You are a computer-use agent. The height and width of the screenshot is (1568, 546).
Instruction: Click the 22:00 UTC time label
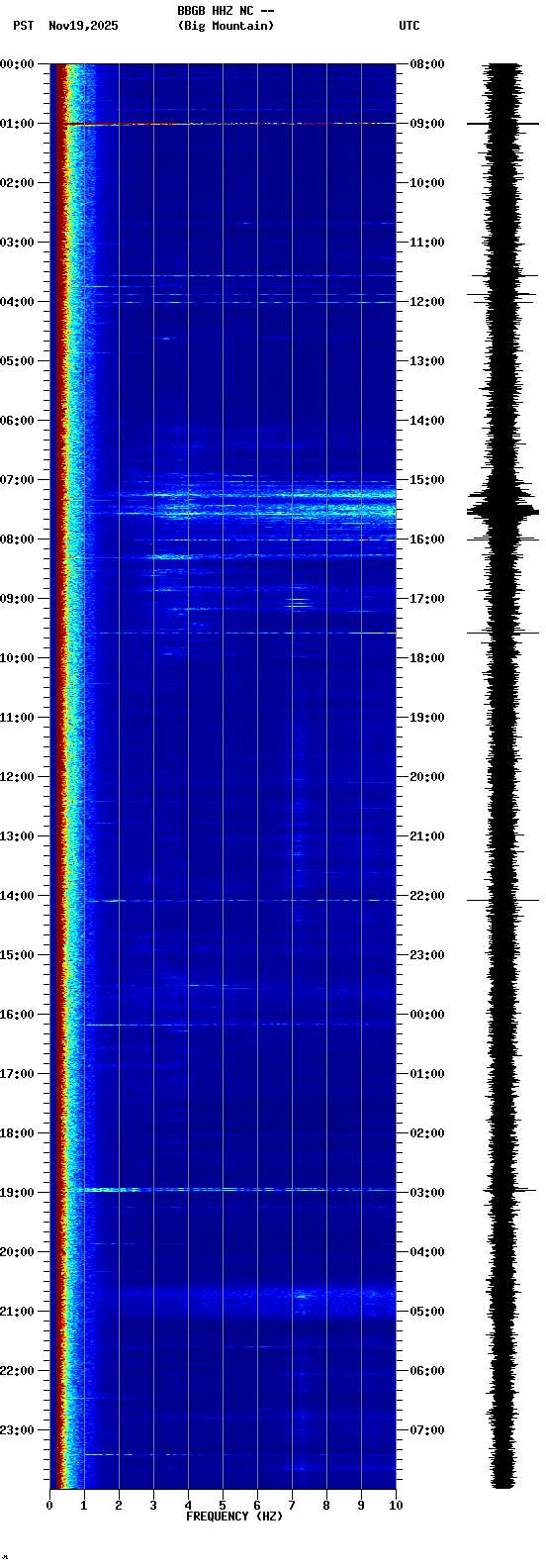coord(427,896)
